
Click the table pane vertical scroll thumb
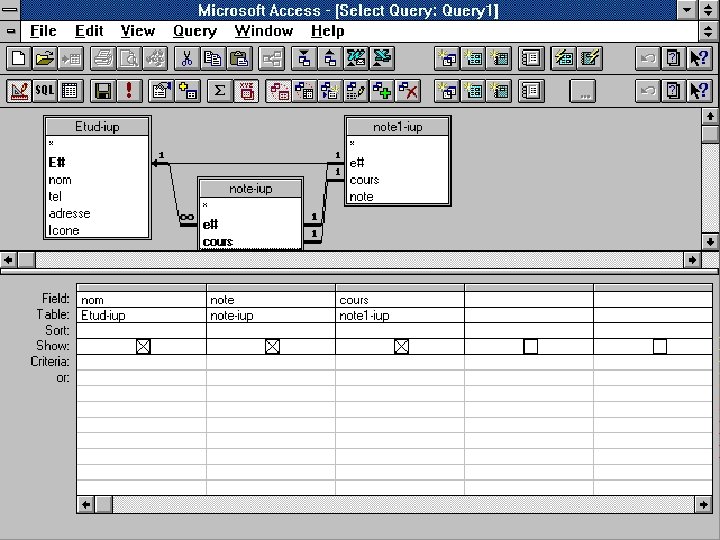[710, 133]
